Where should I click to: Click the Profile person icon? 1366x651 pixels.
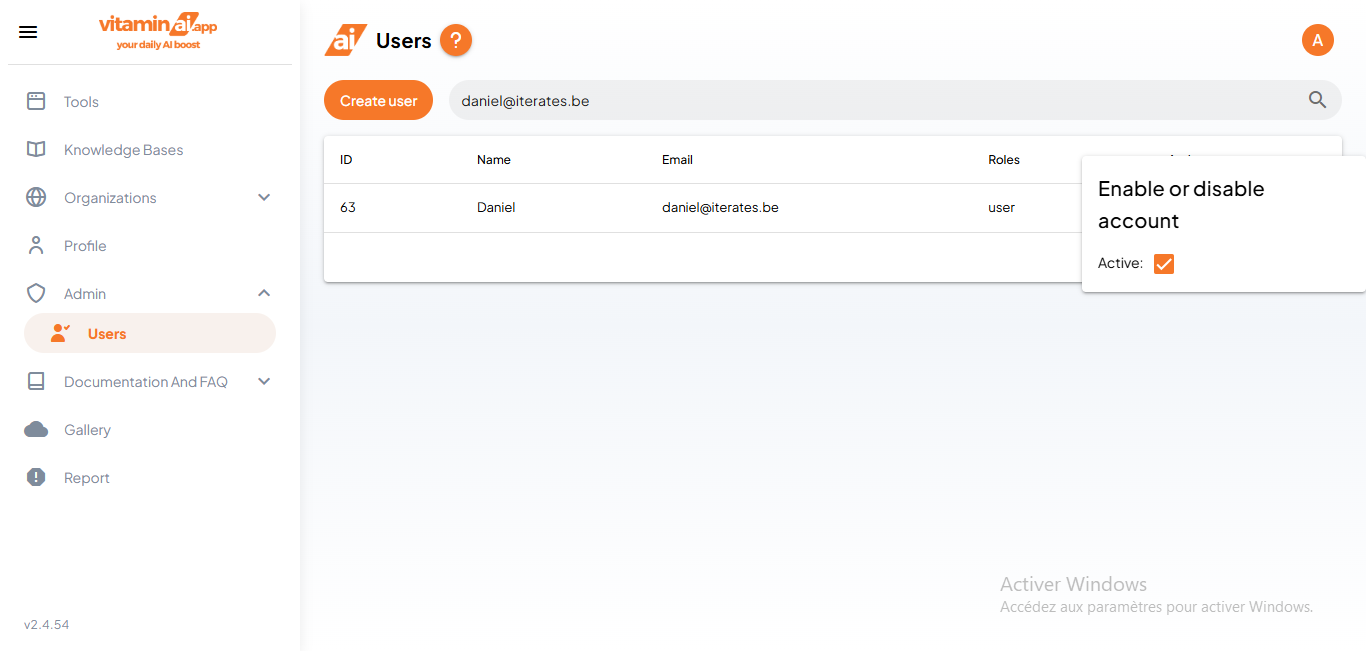coord(36,245)
